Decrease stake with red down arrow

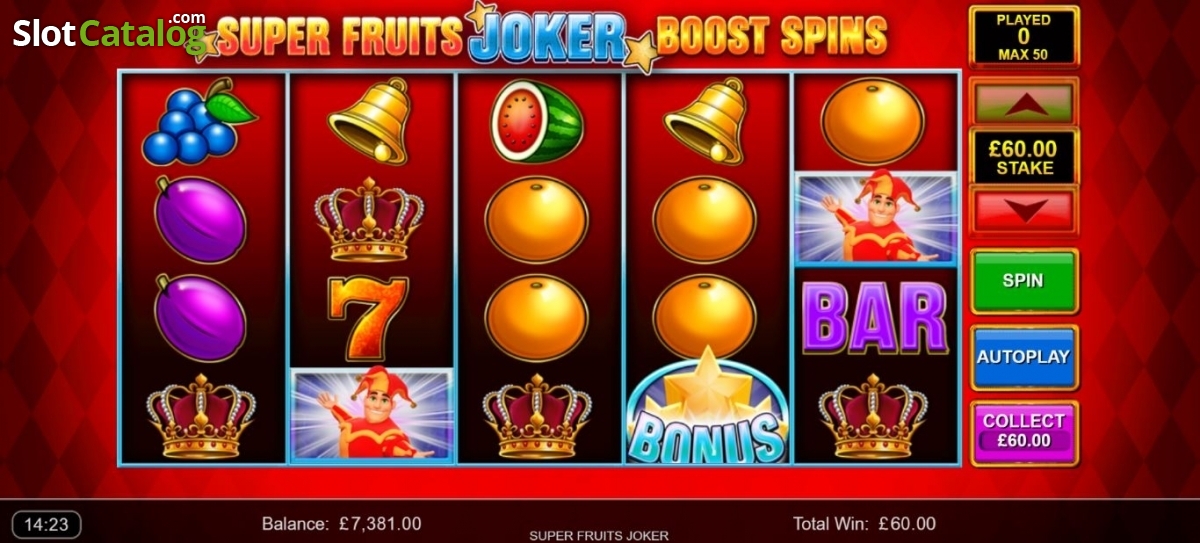pyautogui.click(x=1024, y=210)
